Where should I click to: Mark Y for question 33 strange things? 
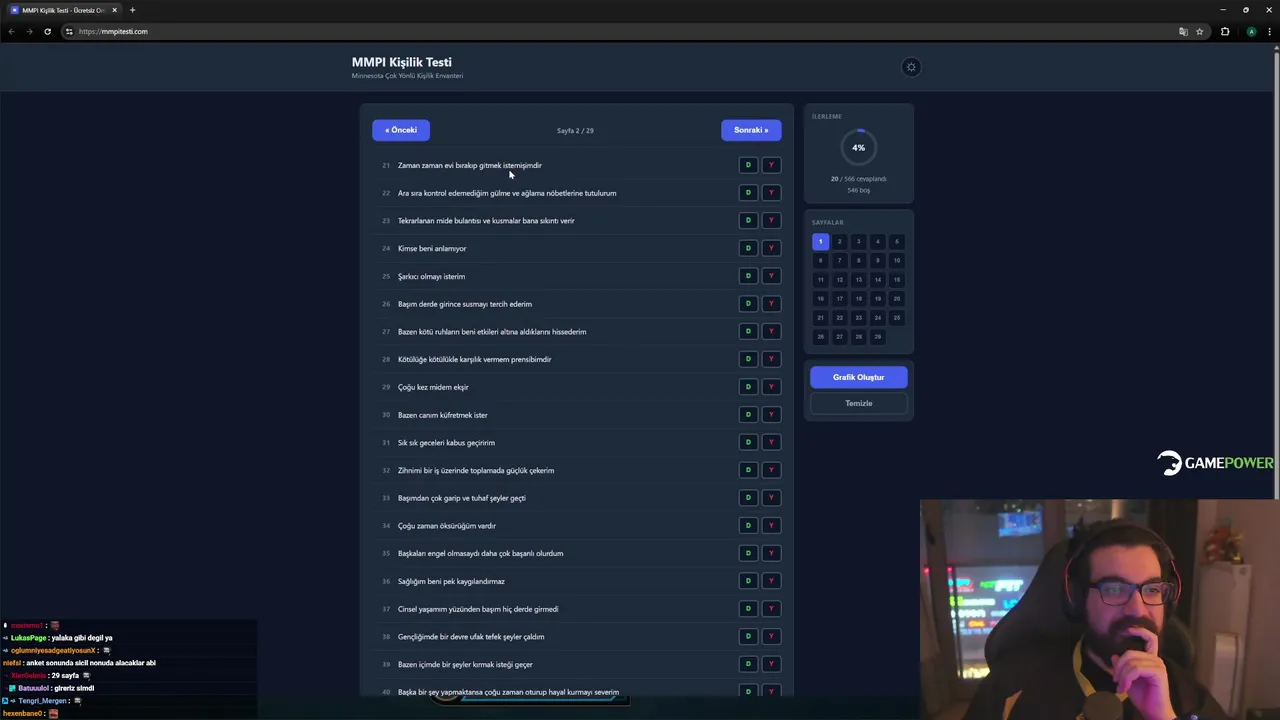[771, 497]
